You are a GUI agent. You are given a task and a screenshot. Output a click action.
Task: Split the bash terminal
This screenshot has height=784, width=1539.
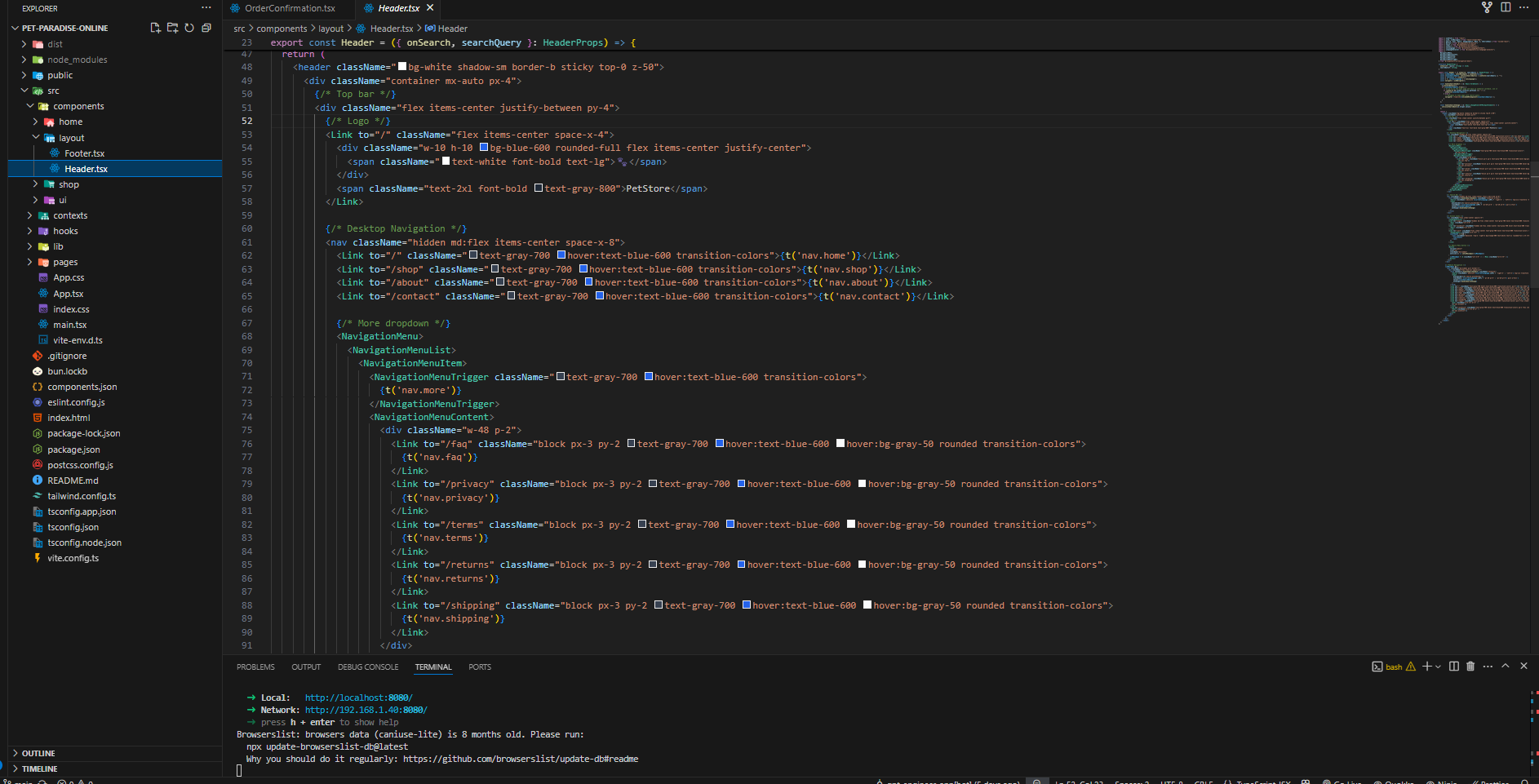pos(1453,667)
